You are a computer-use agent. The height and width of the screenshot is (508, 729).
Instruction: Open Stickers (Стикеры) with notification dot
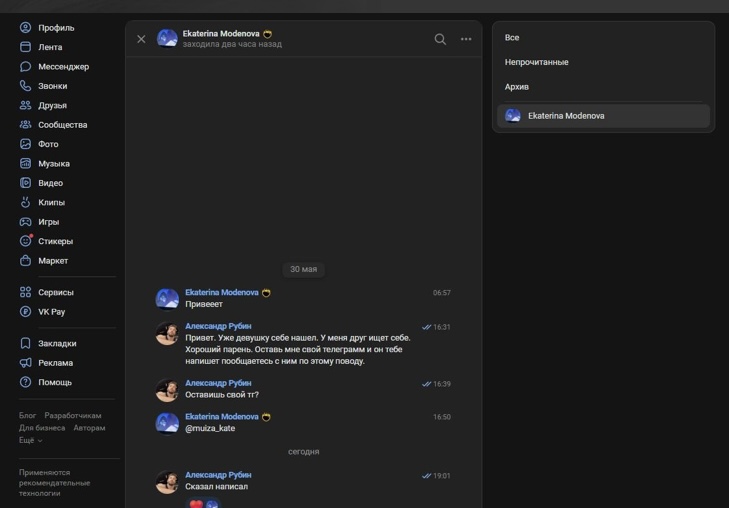coord(55,241)
